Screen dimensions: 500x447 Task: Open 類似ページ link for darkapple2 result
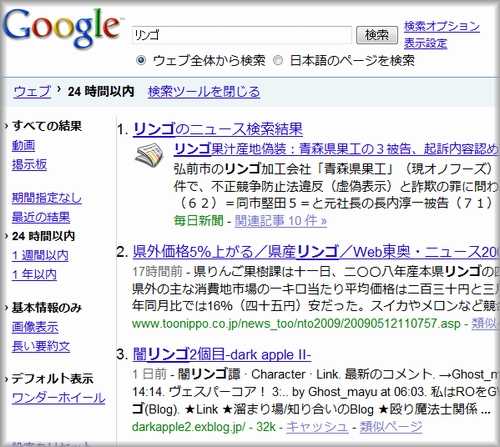pos(391,427)
